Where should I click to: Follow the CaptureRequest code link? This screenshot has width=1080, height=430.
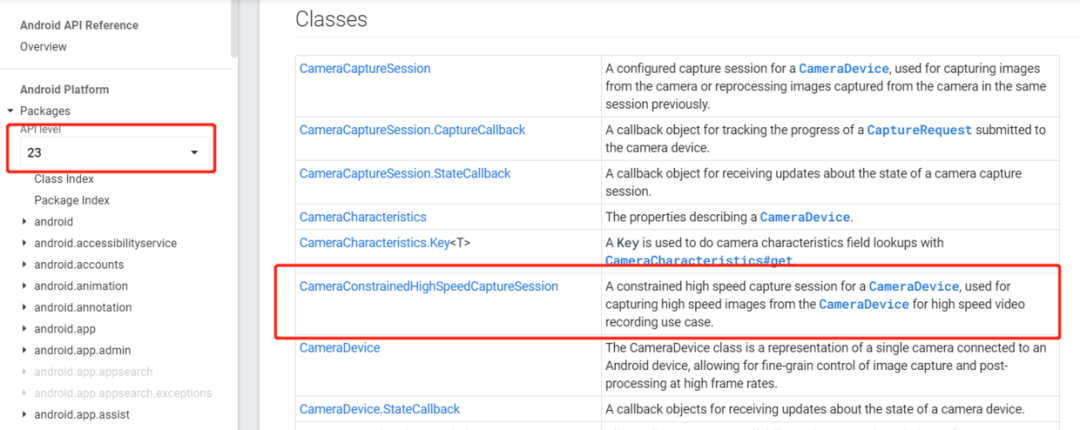point(920,130)
